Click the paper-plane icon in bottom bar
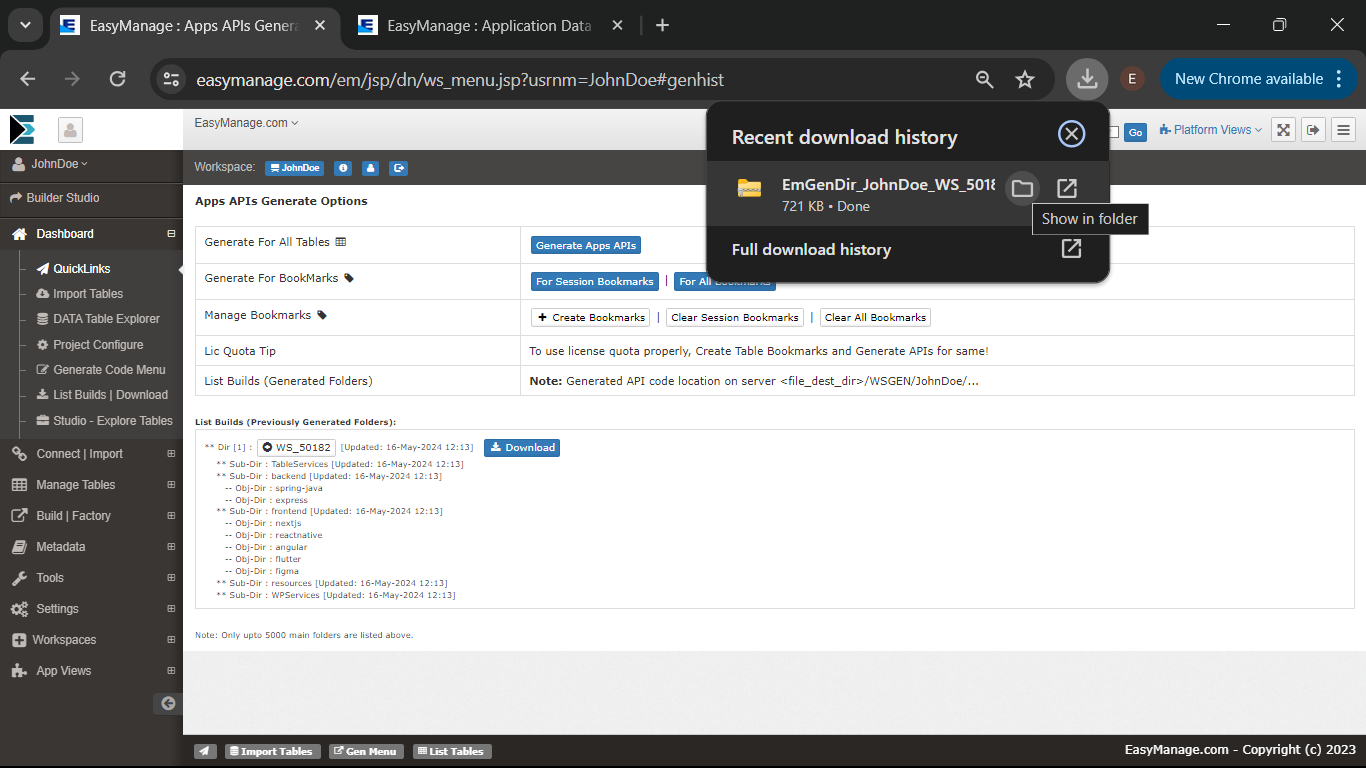Screen dimensions: 1366x768 pyautogui.click(x=205, y=751)
